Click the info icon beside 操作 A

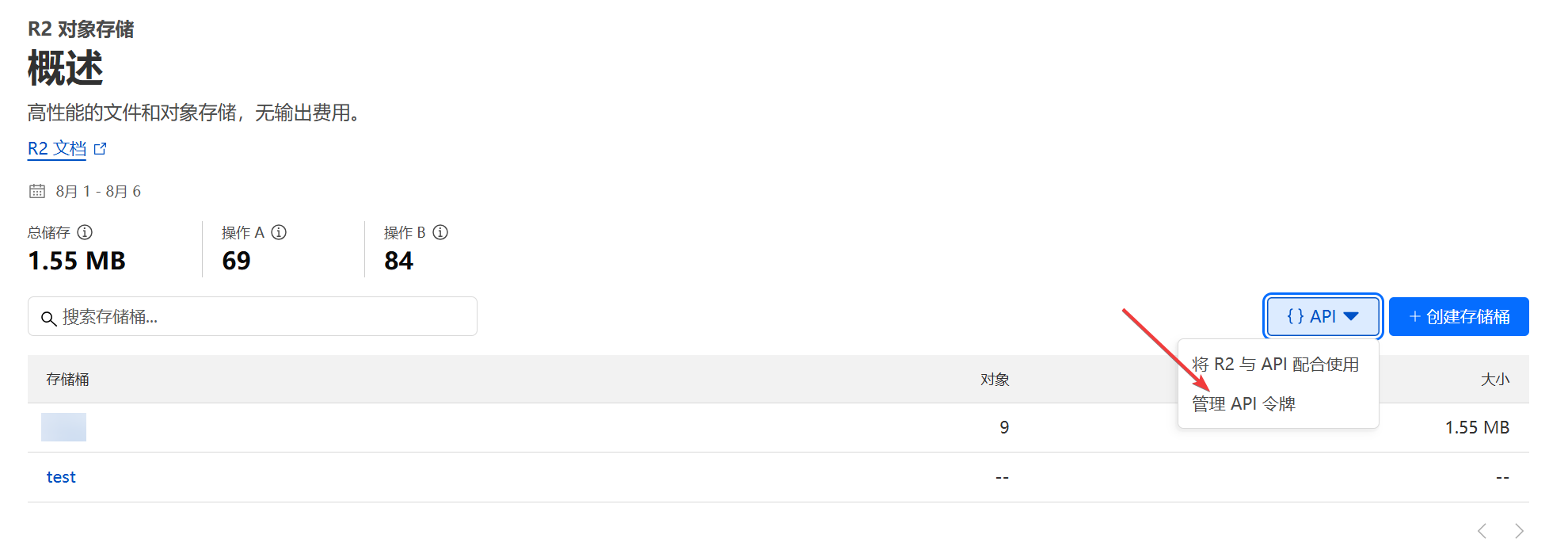point(279,232)
